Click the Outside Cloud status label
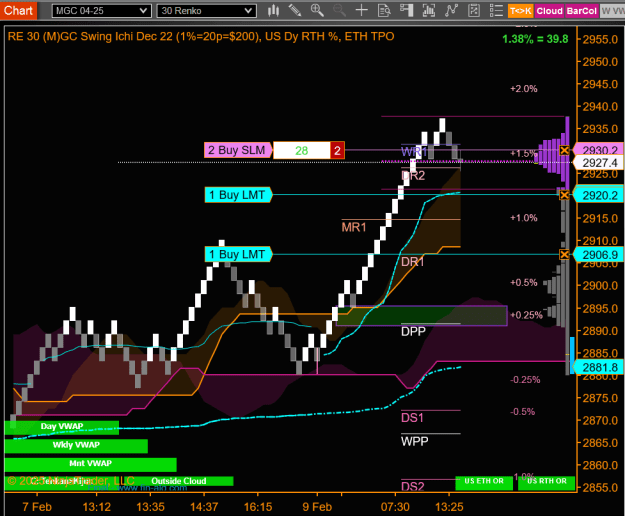 coord(179,481)
